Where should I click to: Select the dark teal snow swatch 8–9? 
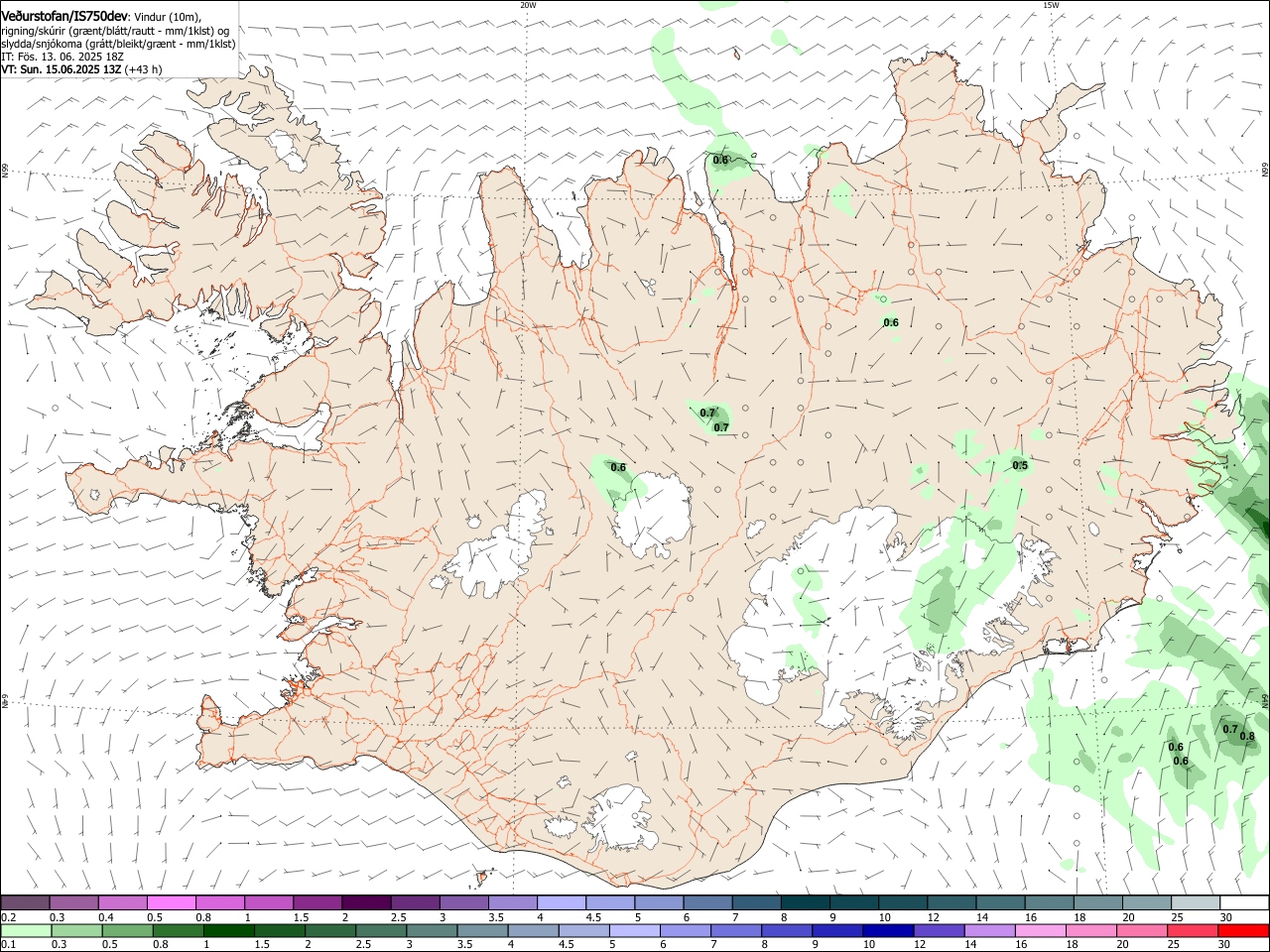[x=806, y=903]
